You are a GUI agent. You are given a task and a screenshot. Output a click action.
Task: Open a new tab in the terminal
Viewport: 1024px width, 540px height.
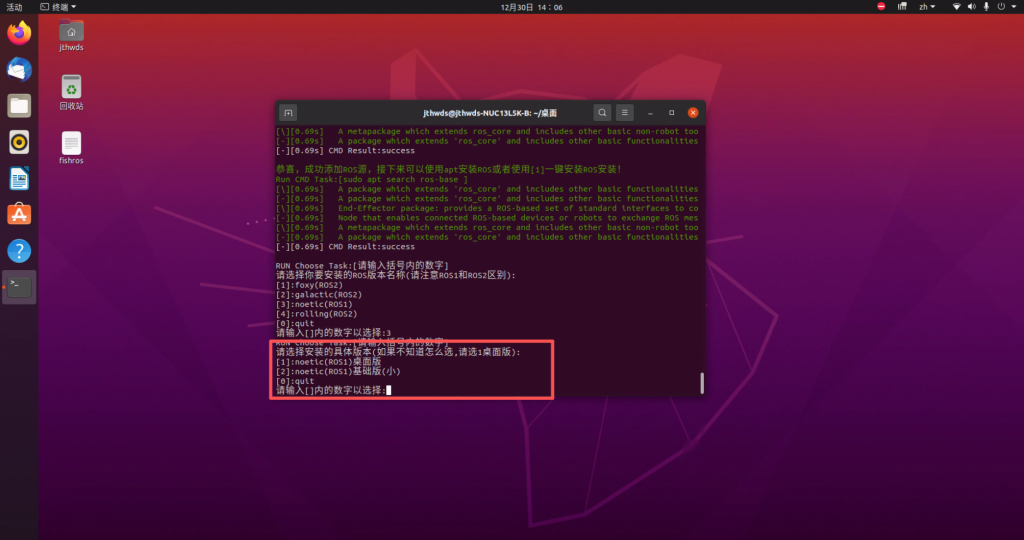point(288,113)
